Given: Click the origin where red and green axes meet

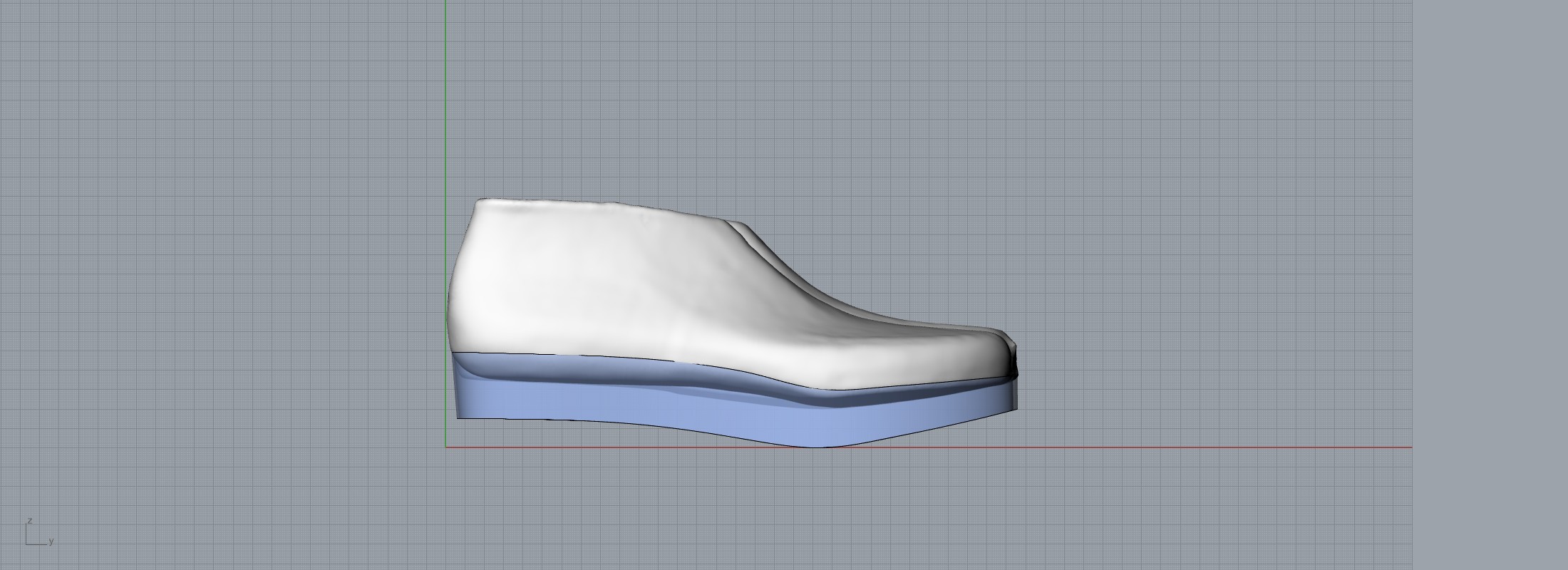Looking at the screenshot, I should click(446, 447).
